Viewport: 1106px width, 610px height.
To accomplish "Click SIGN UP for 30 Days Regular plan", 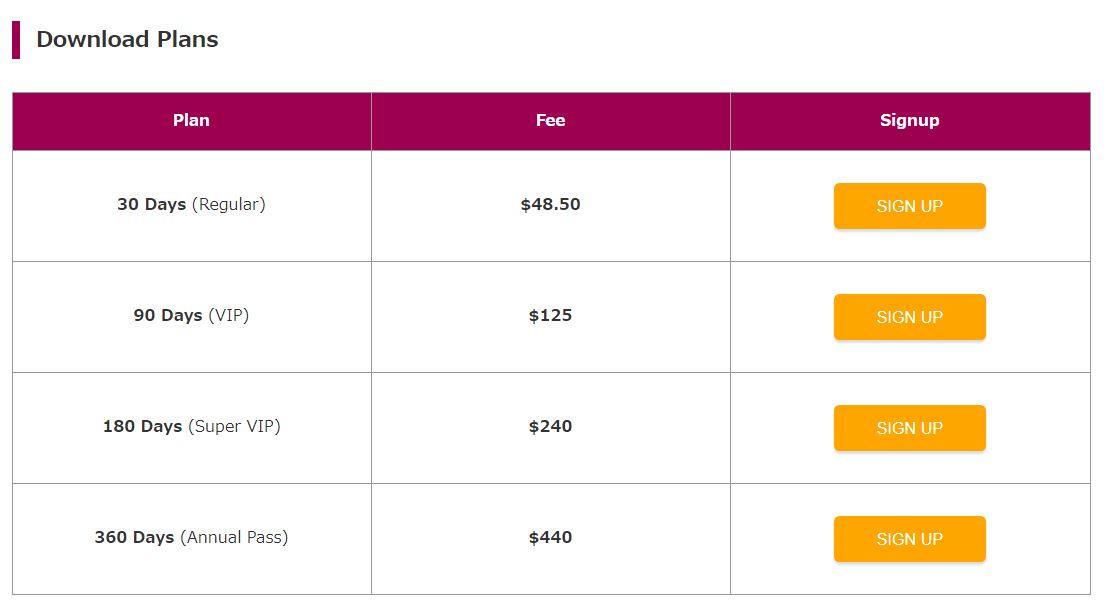I will coord(909,206).
